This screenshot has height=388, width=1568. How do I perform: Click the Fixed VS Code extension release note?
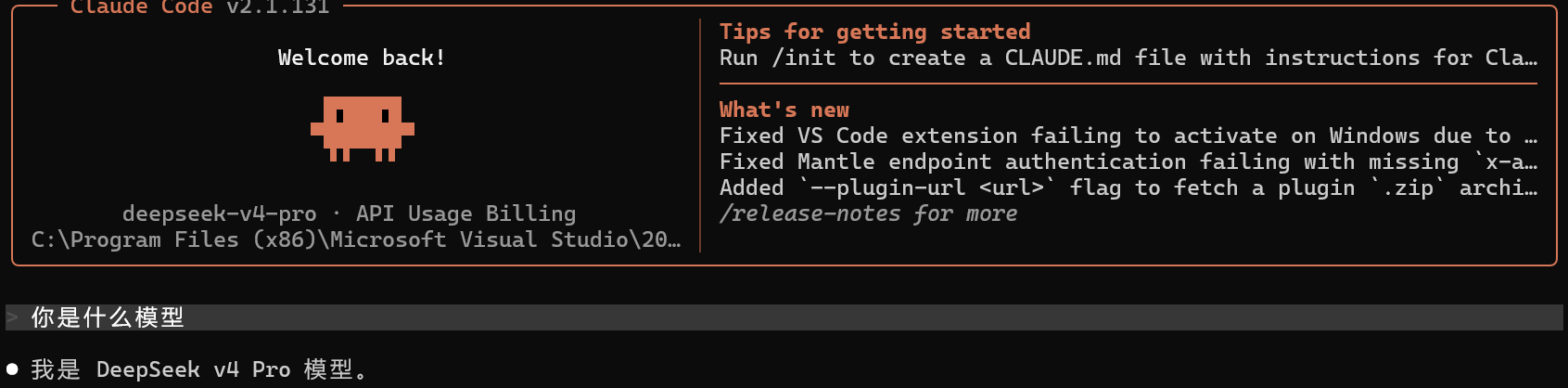[x=1128, y=136]
